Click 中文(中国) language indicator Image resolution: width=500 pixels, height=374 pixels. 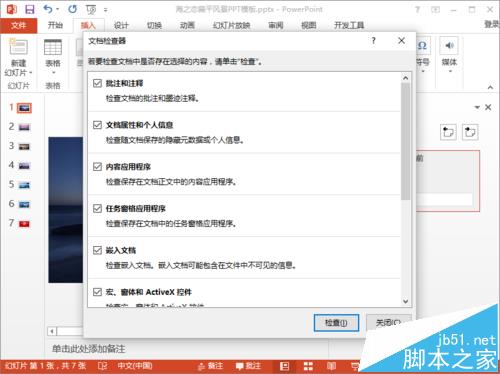pyautogui.click(x=135, y=366)
